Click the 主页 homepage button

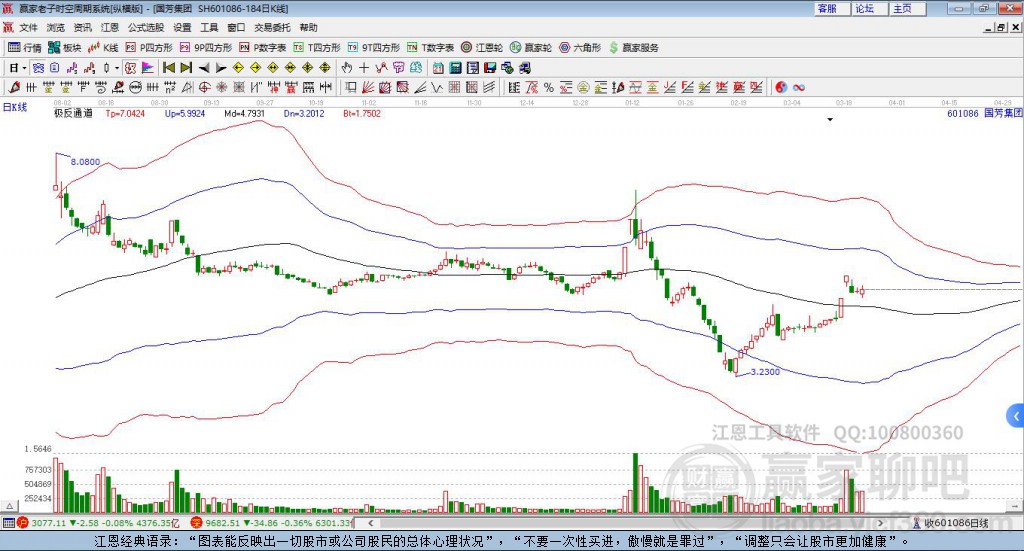coord(907,8)
